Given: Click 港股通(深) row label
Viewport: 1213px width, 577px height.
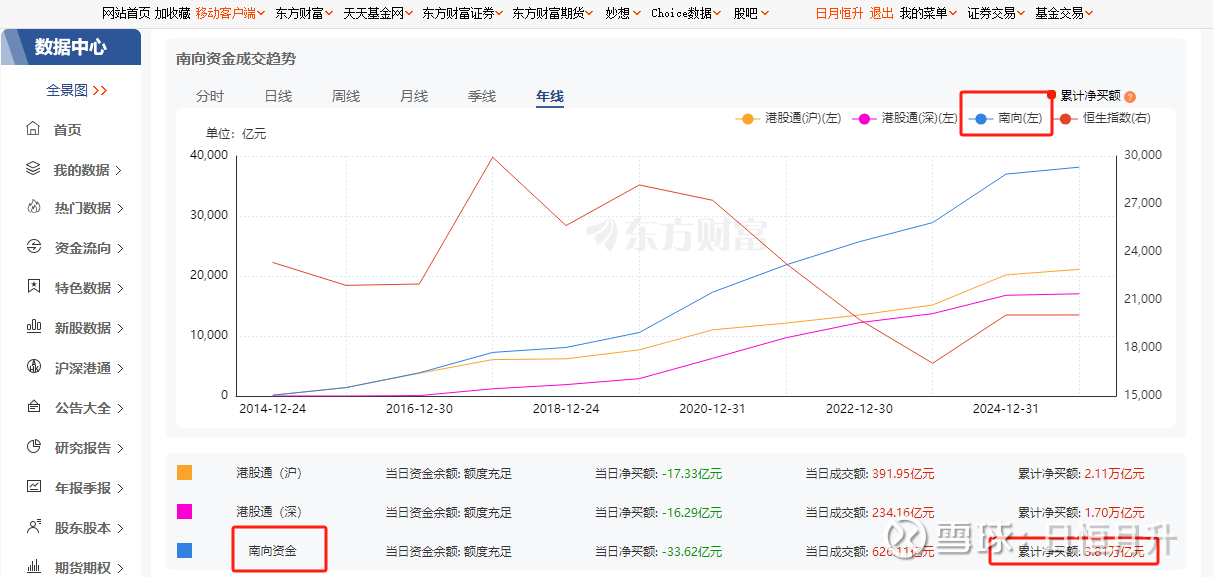Looking at the screenshot, I should coord(269,512).
